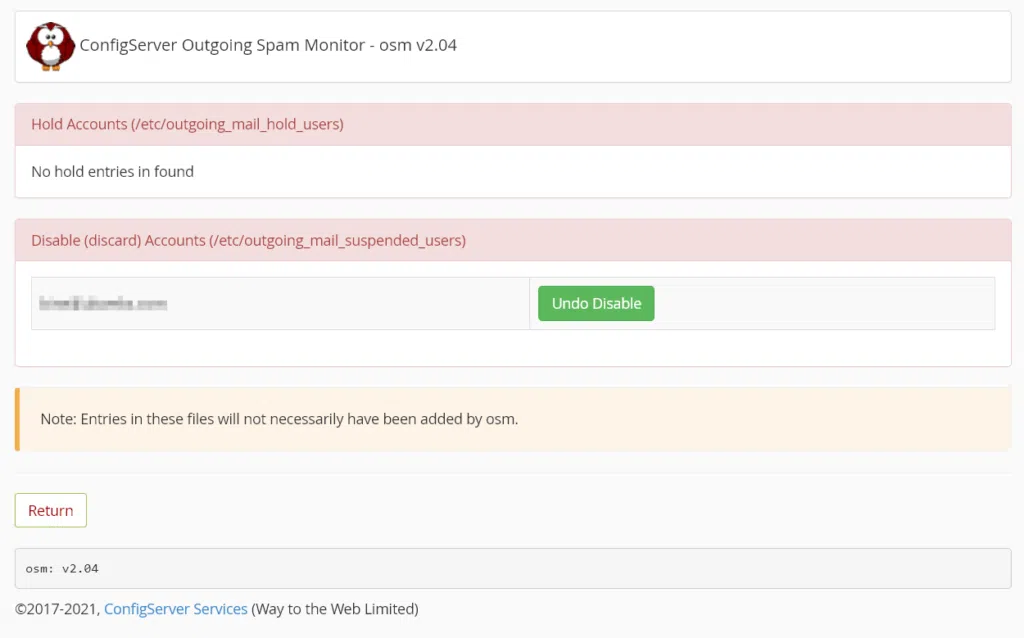Screen dimensions: 1024x638
Task: Click the ConfigServer owl logo icon
Action: click(50, 46)
